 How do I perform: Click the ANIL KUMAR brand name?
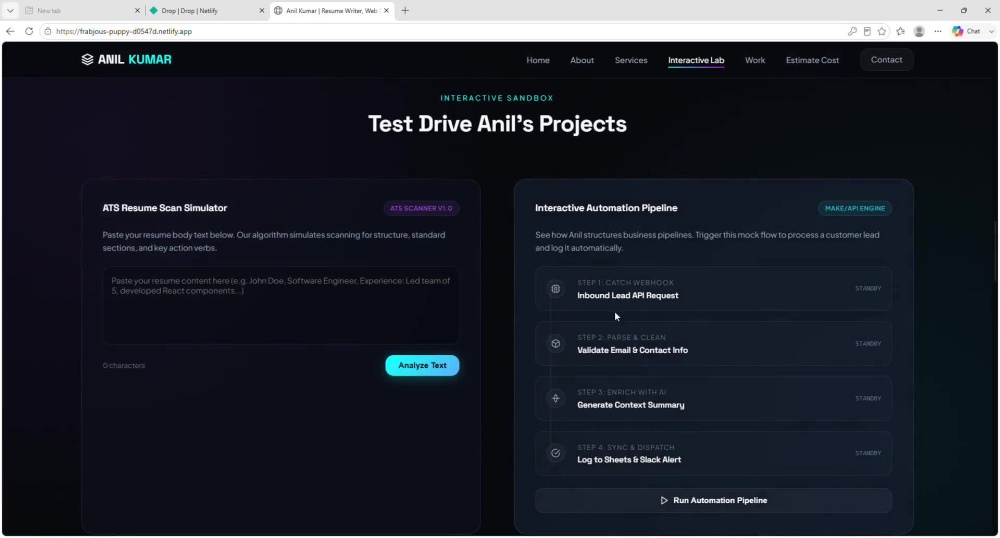pos(135,59)
